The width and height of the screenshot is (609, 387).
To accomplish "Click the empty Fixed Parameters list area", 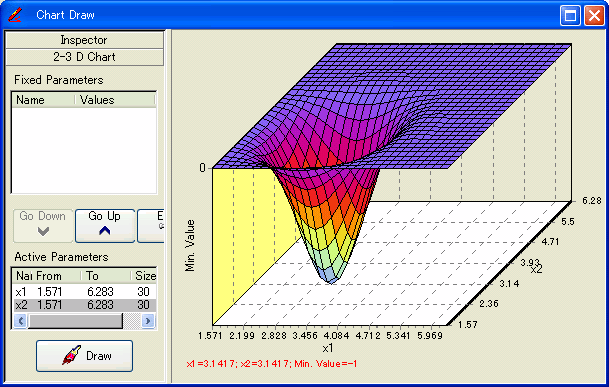I will coord(84,150).
